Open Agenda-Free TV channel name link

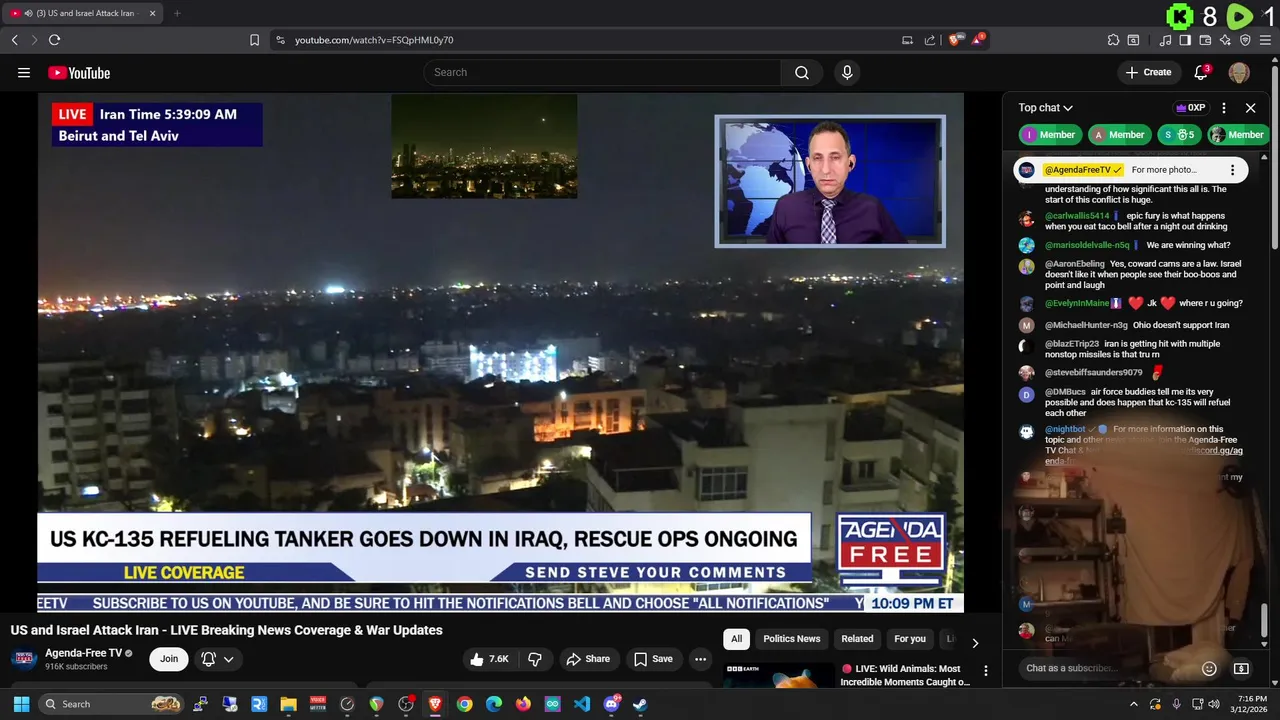click(x=83, y=653)
